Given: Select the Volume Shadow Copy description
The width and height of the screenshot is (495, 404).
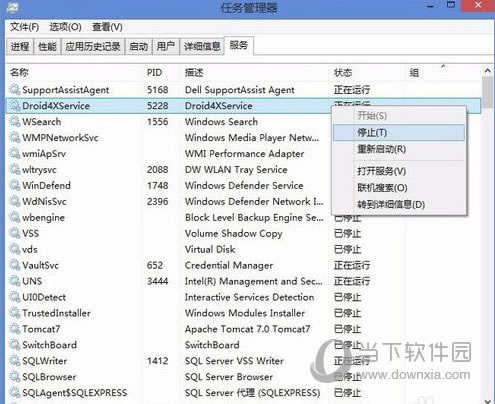Looking at the screenshot, I should (x=234, y=233).
